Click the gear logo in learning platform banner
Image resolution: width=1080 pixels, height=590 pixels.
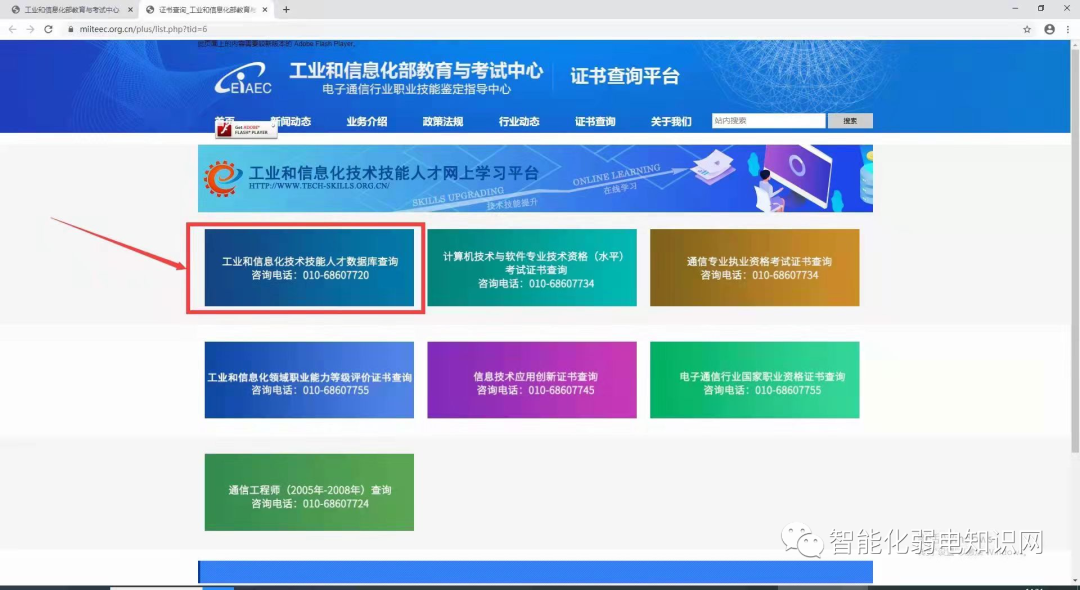(222, 178)
